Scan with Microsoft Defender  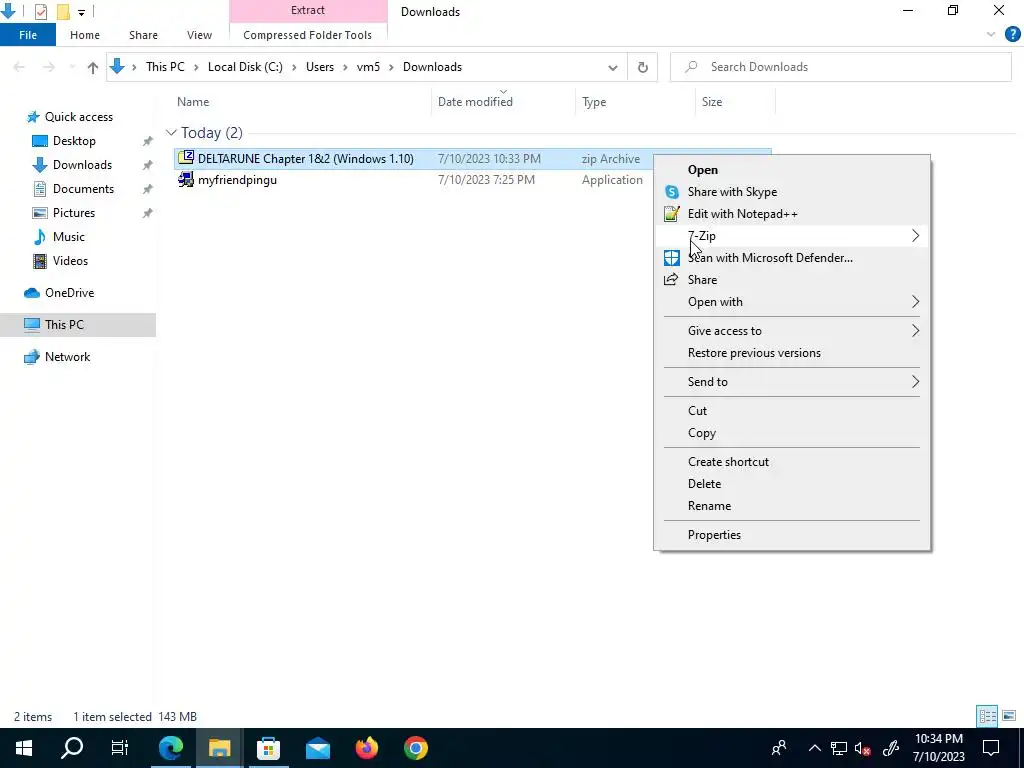[792, 258]
